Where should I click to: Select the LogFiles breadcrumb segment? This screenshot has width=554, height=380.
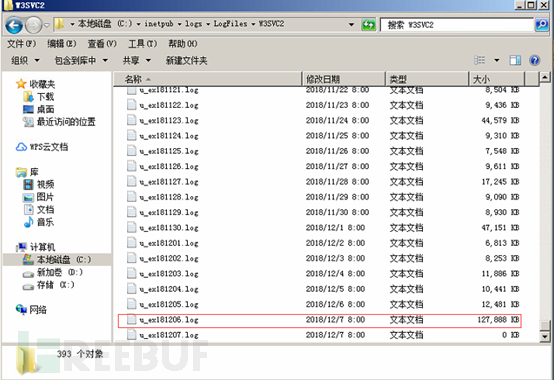coord(230,24)
